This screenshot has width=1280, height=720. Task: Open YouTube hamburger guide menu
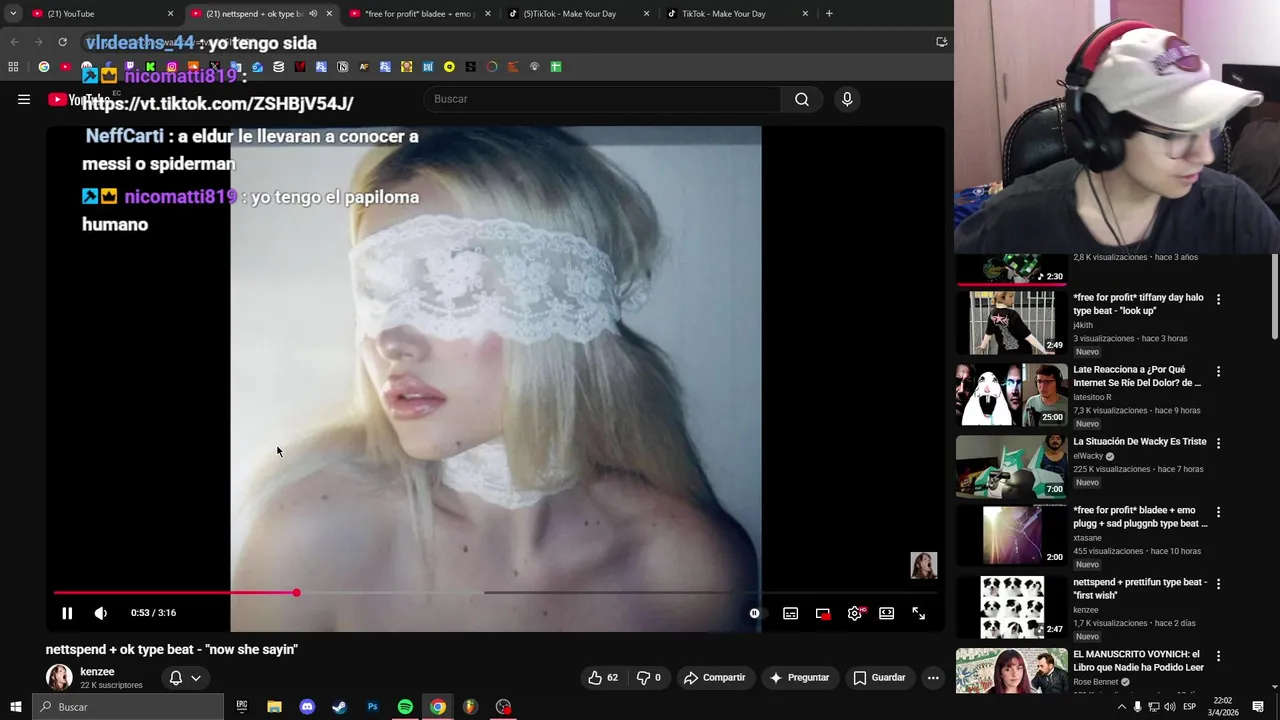pyautogui.click(x=24, y=99)
